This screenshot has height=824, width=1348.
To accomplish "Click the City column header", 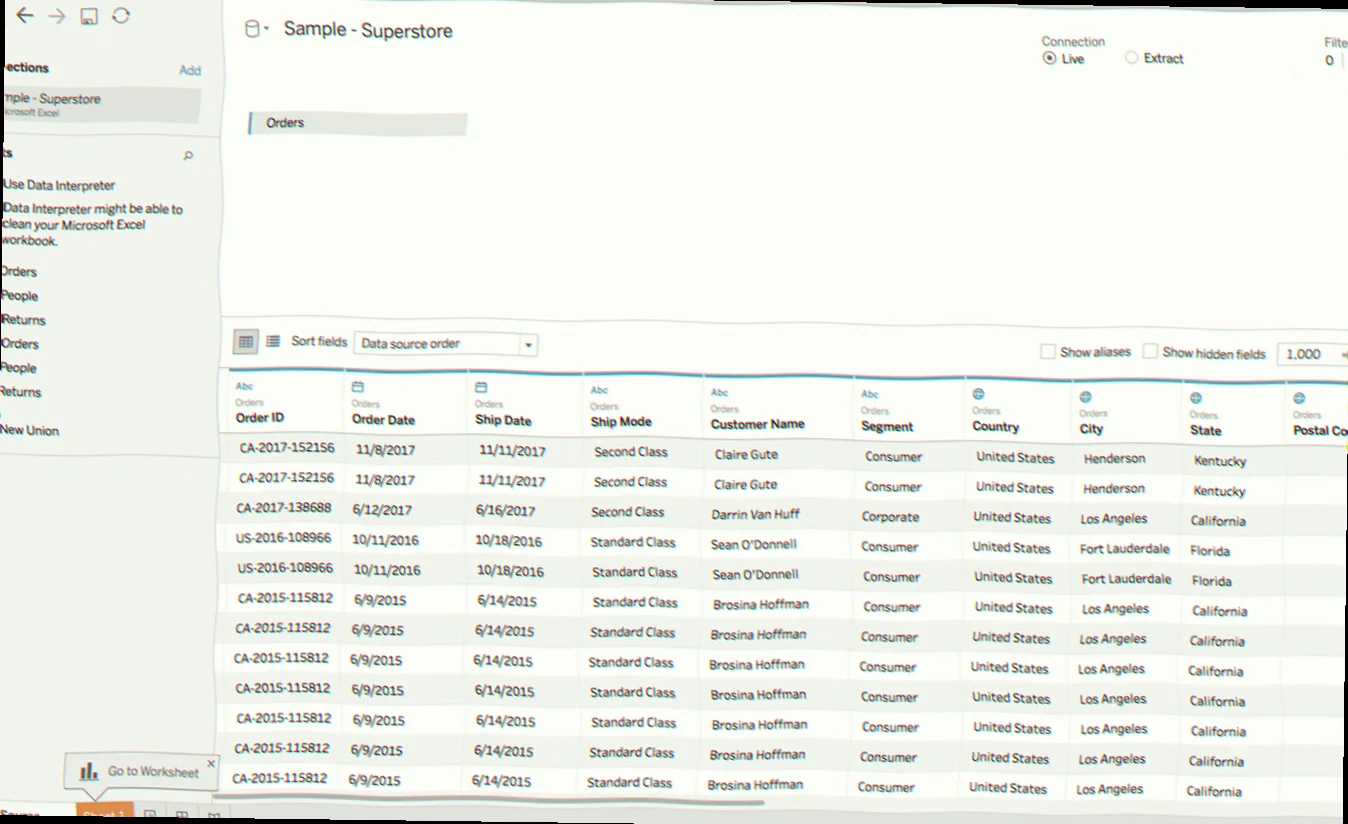I will click(x=1091, y=429).
